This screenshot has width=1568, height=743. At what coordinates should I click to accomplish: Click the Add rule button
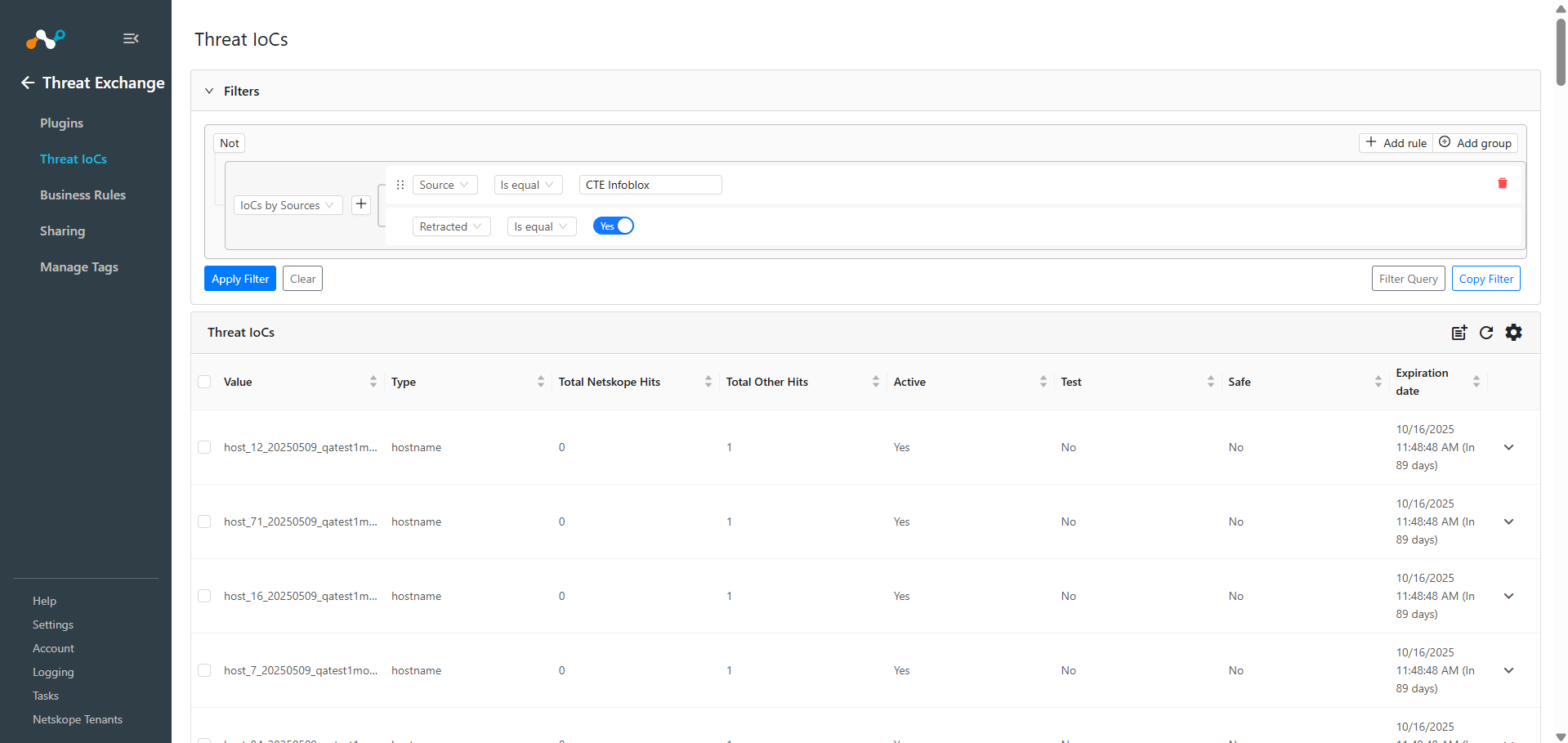tap(1396, 143)
